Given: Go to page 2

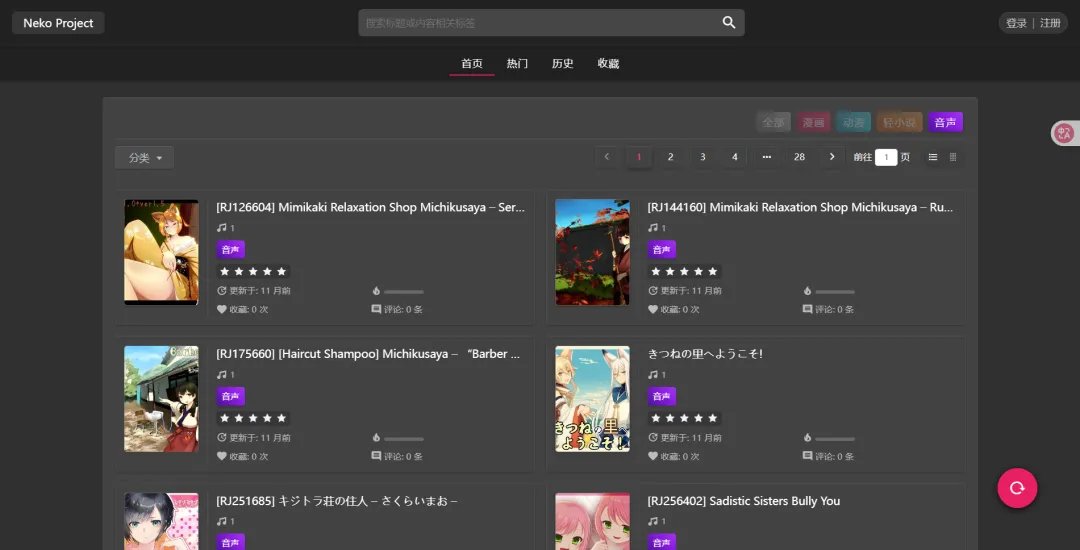Looking at the screenshot, I should coord(670,157).
